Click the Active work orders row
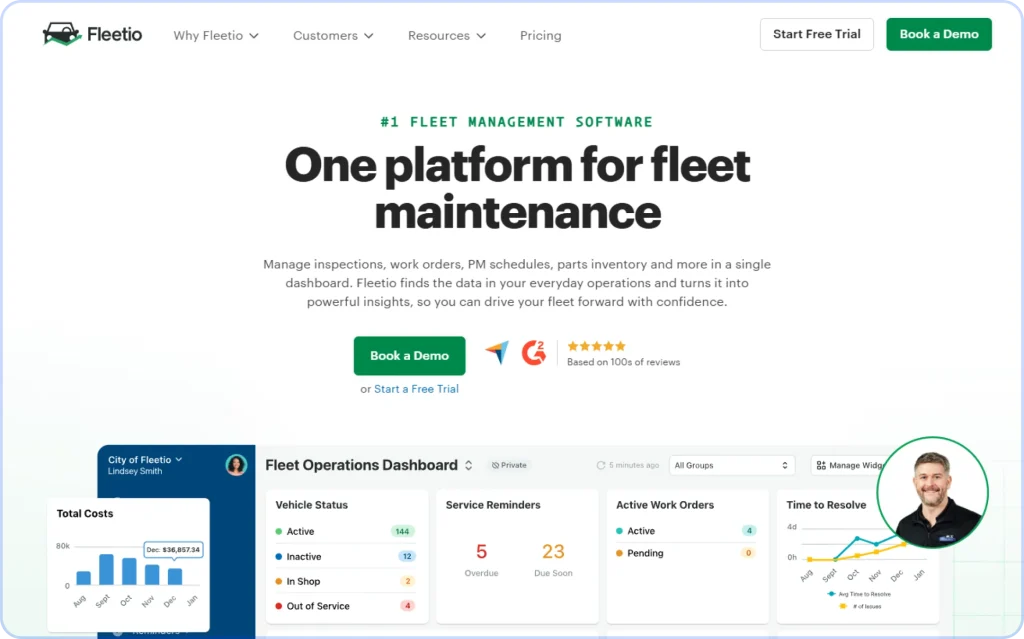 click(686, 531)
